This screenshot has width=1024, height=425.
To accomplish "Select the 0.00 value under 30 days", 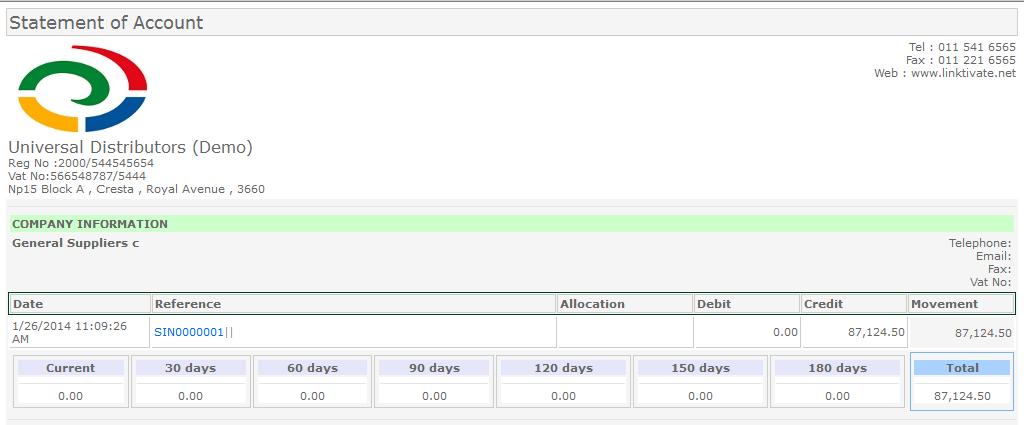I will coord(191,396).
